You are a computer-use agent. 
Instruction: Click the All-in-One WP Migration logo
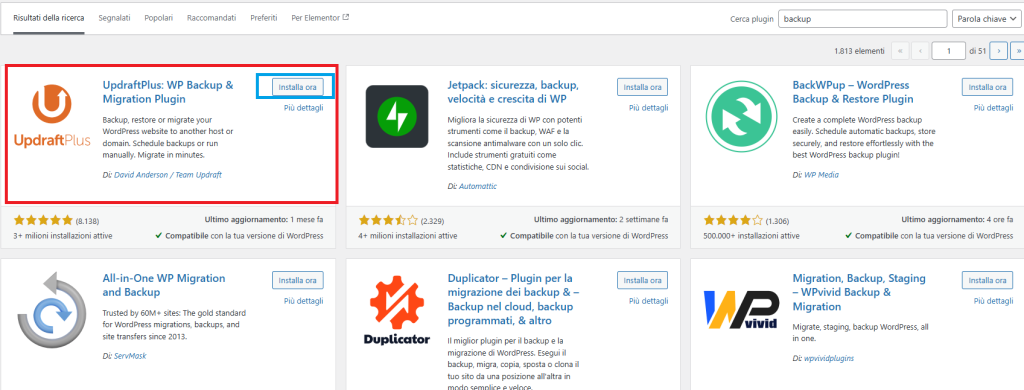click(x=52, y=310)
